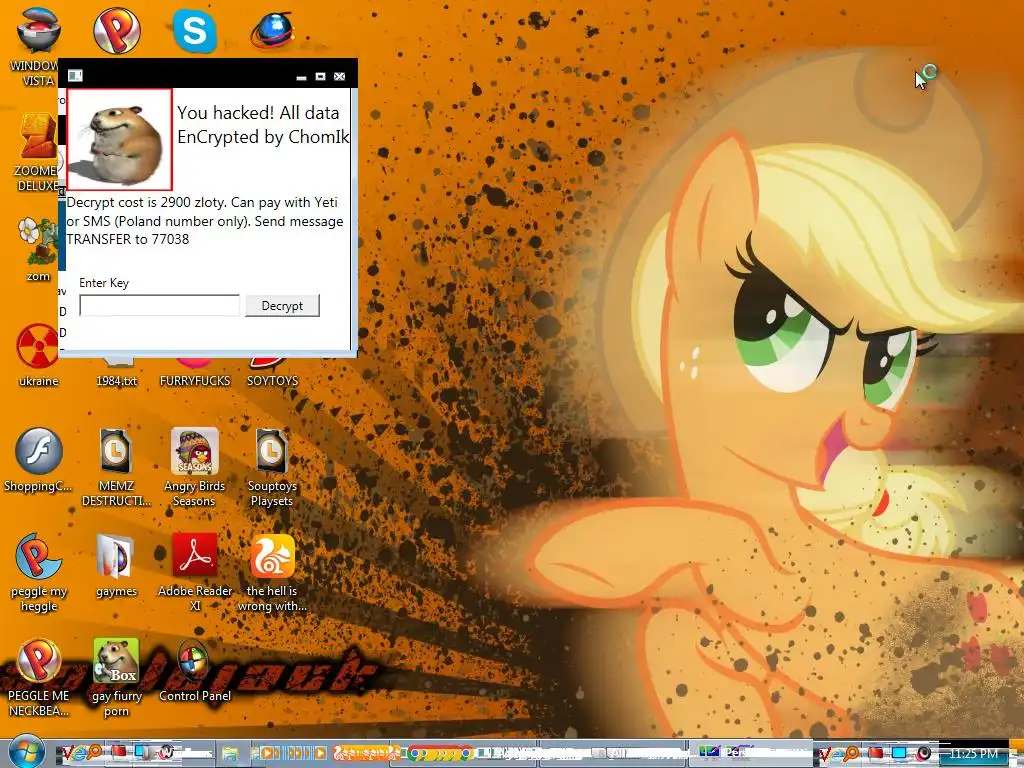Image resolution: width=1024 pixels, height=768 pixels.
Task: Click the Decrypt button
Action: (282, 306)
